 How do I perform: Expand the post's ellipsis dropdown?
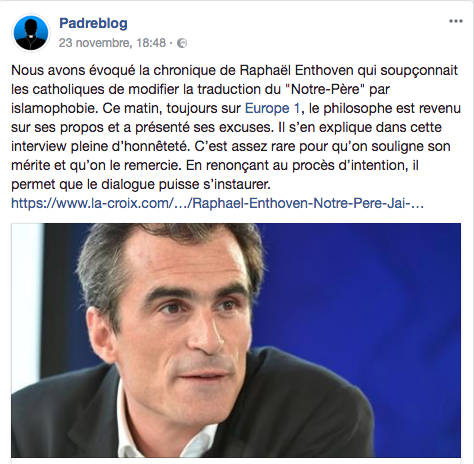(456, 21)
